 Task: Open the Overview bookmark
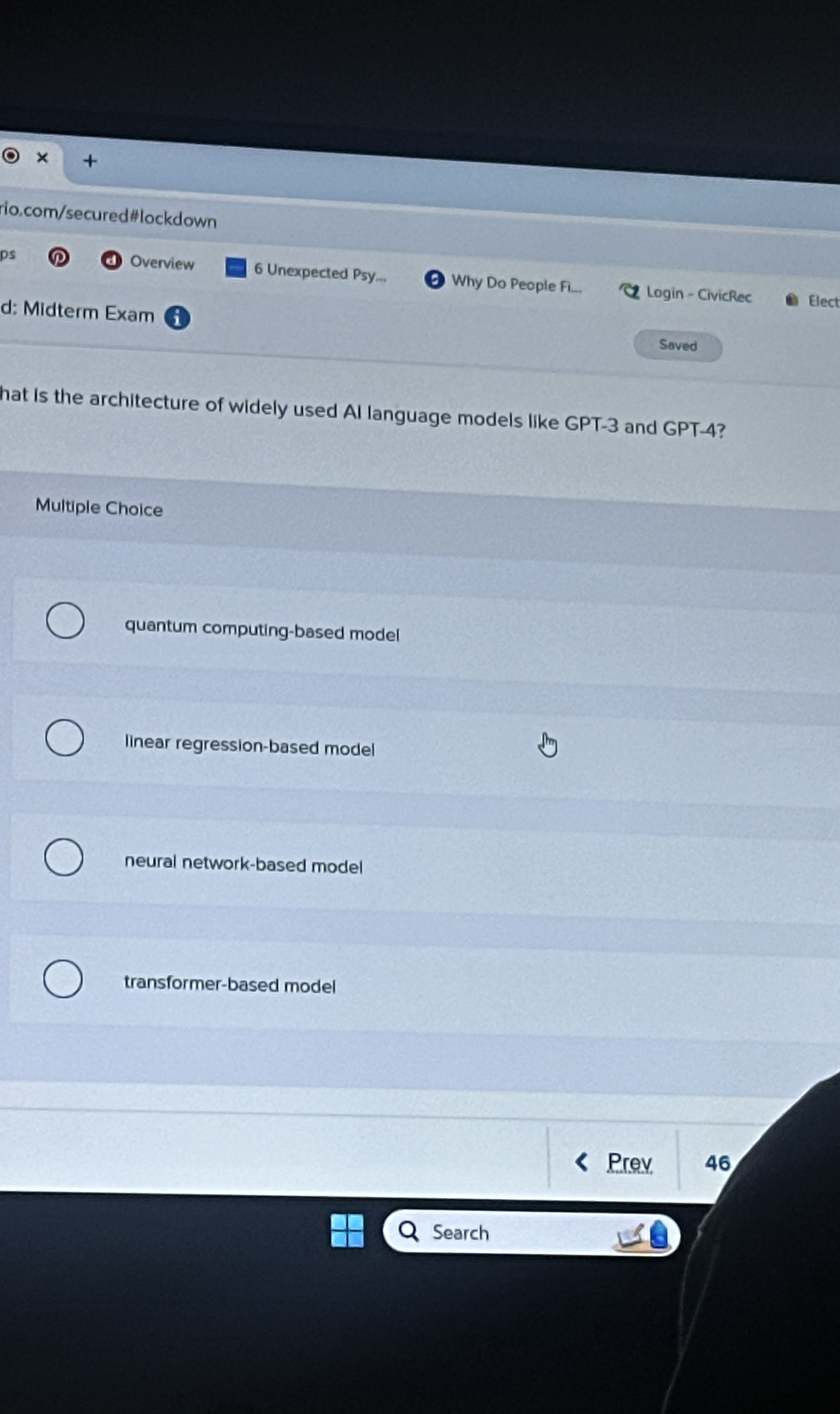tap(148, 262)
